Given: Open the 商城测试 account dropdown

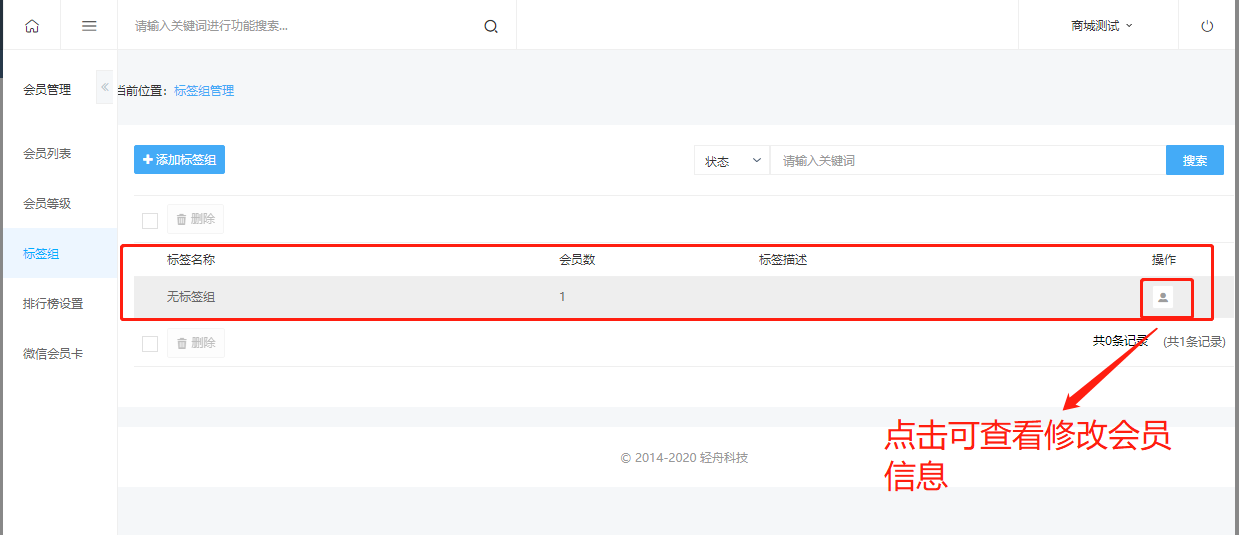Looking at the screenshot, I should pyautogui.click(x=1102, y=26).
